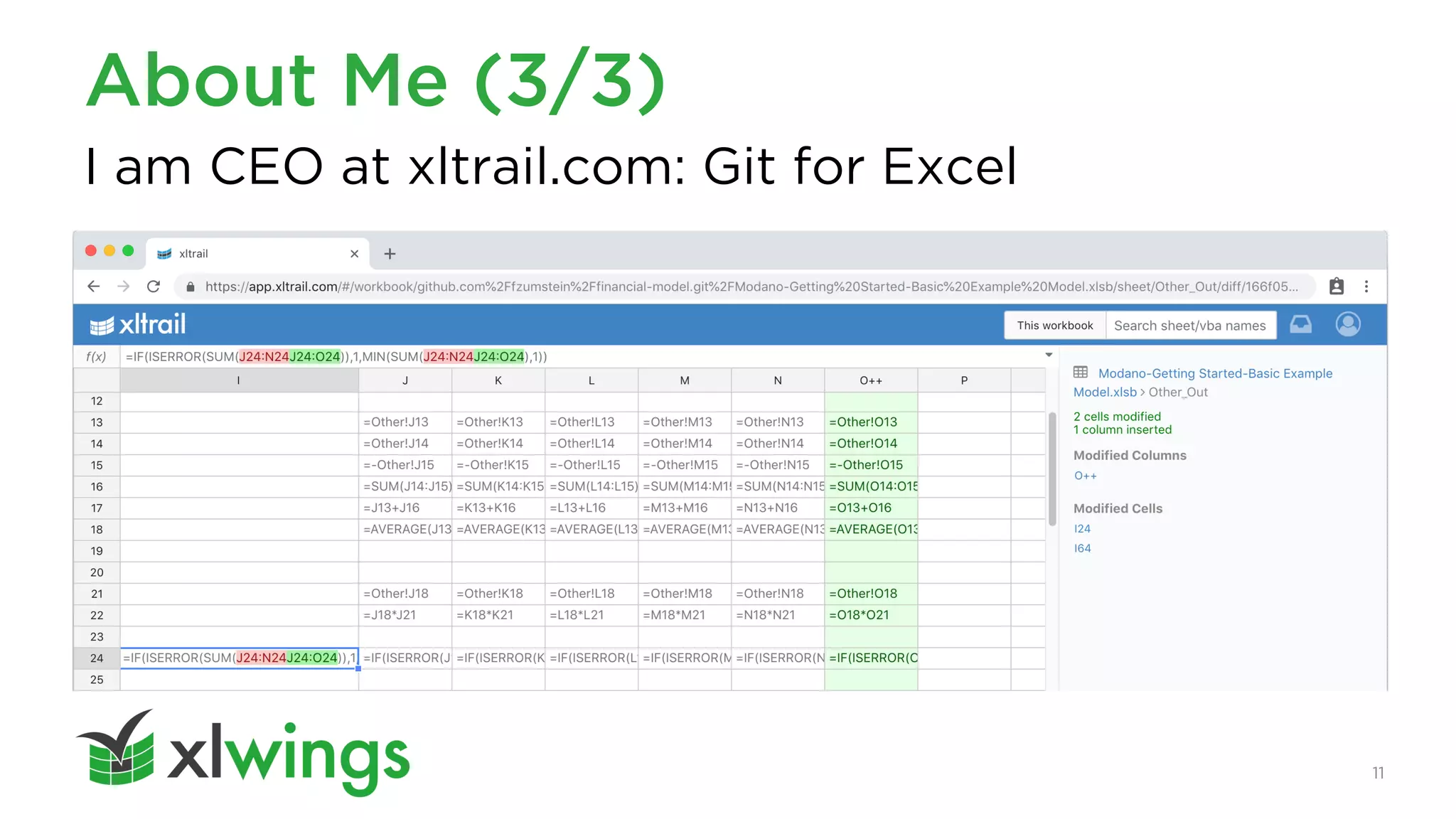Image resolution: width=1456 pixels, height=819 pixels.
Task: Open the clipboard extension icon
Action: click(1337, 287)
